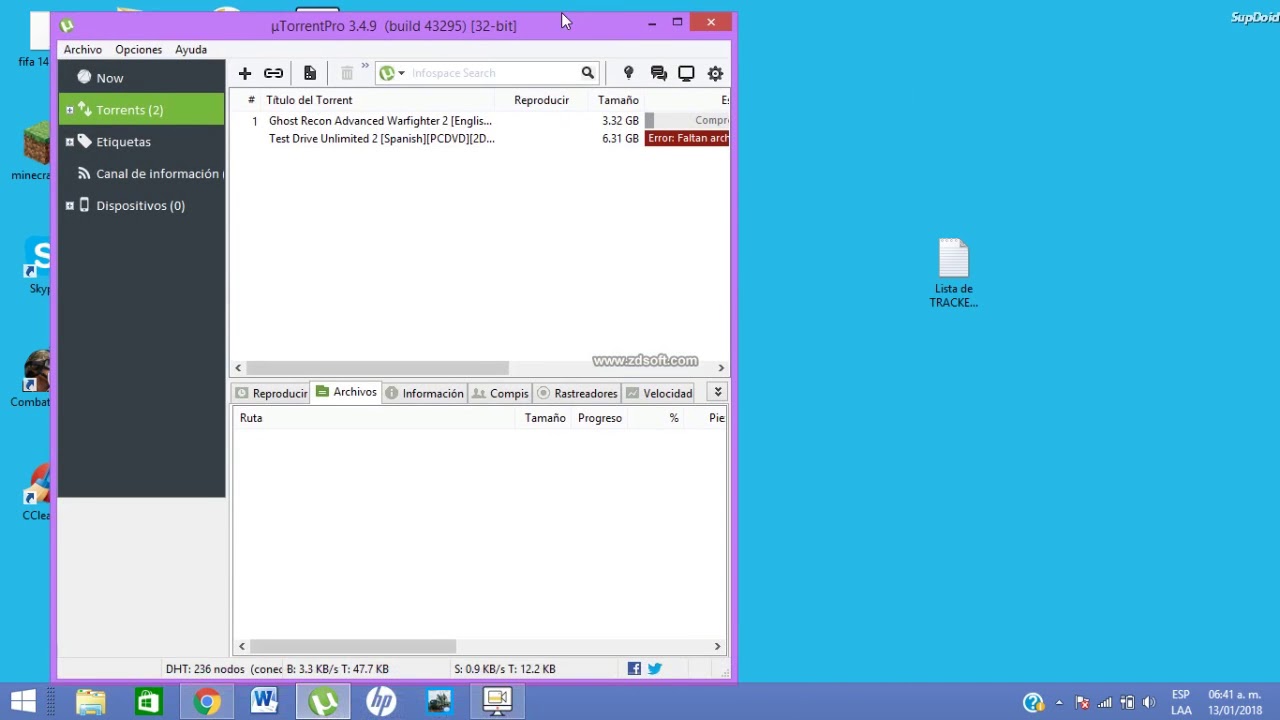Open Twitter icon in status bar
Viewport: 1280px width, 720px height.
tap(655, 669)
